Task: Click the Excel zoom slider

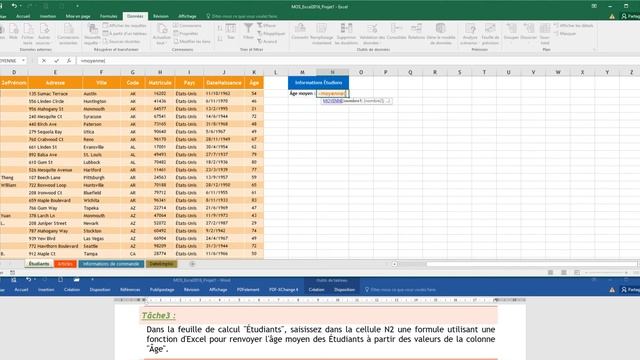Action: click(606, 272)
